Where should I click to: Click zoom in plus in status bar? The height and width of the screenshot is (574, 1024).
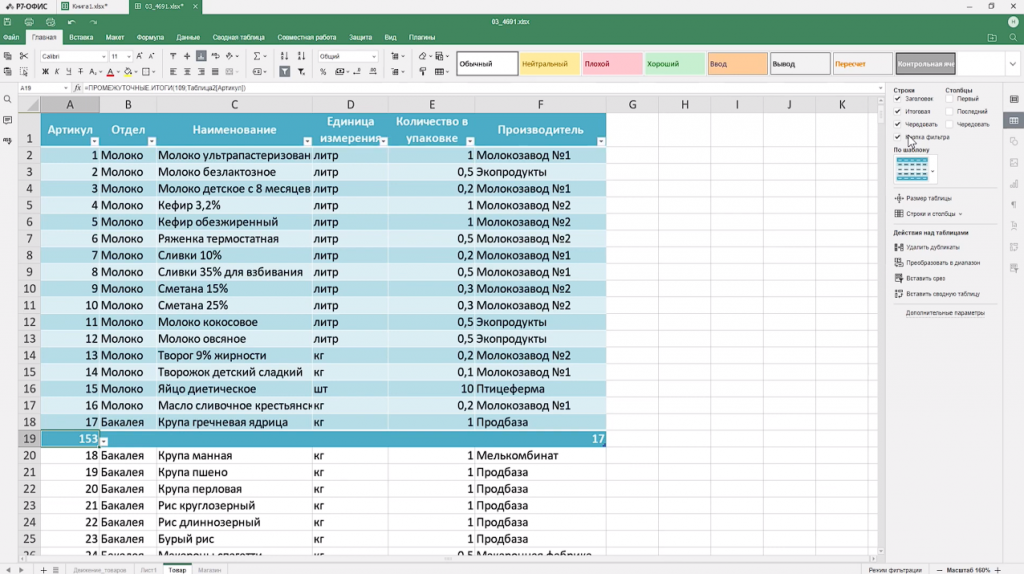pos(997,570)
